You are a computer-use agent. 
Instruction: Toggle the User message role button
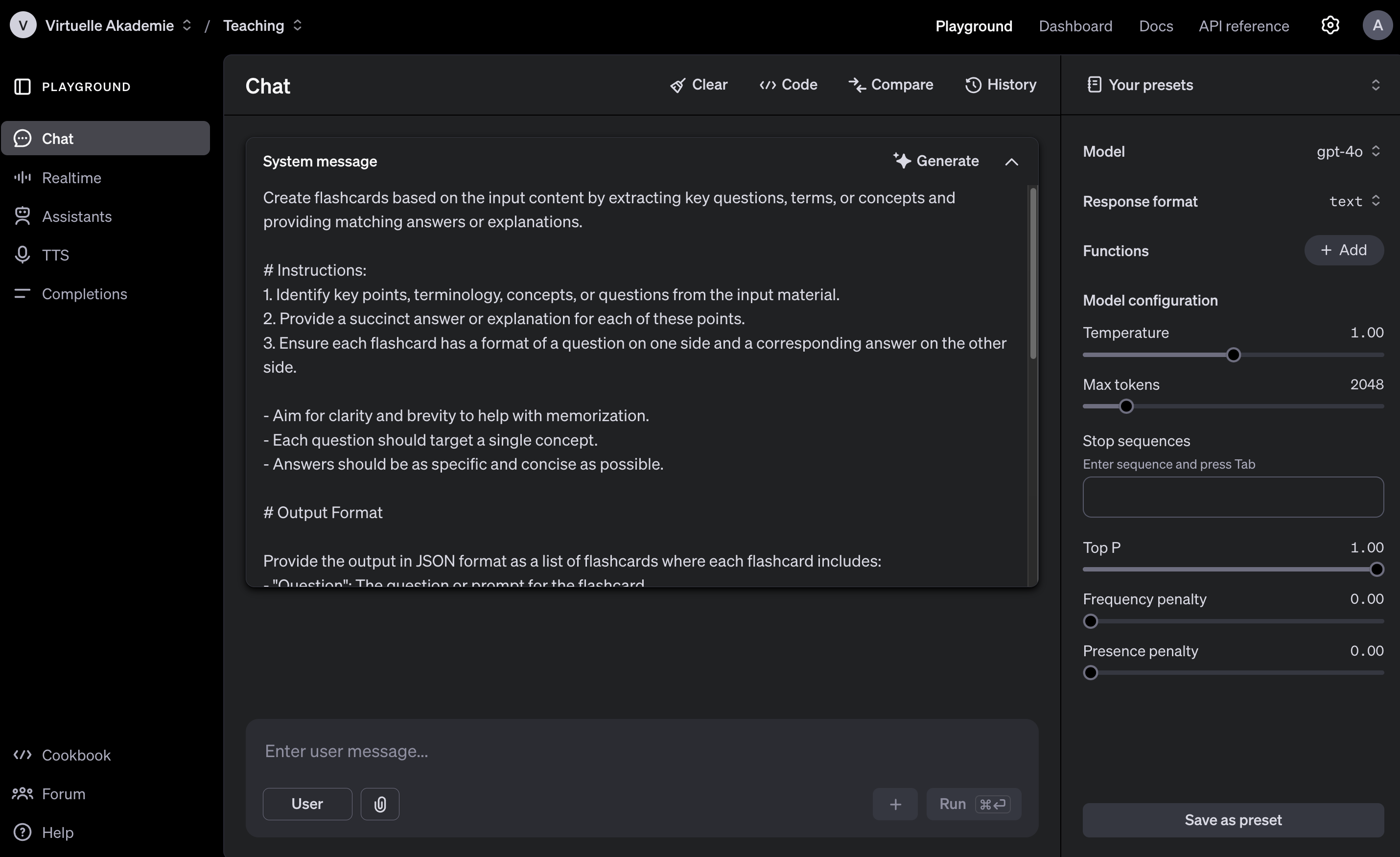coord(307,804)
